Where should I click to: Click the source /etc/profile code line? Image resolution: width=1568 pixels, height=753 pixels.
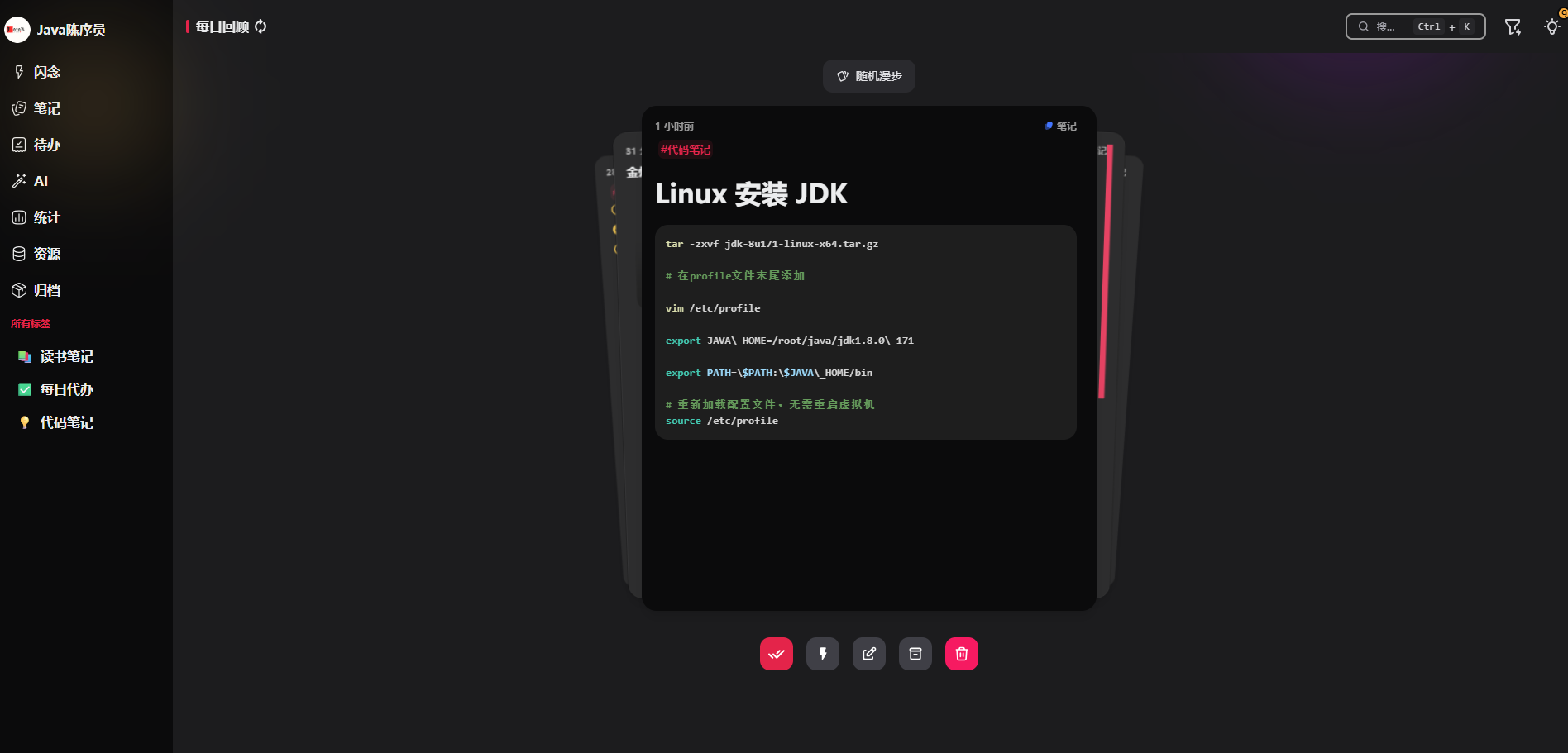pyautogui.click(x=722, y=421)
